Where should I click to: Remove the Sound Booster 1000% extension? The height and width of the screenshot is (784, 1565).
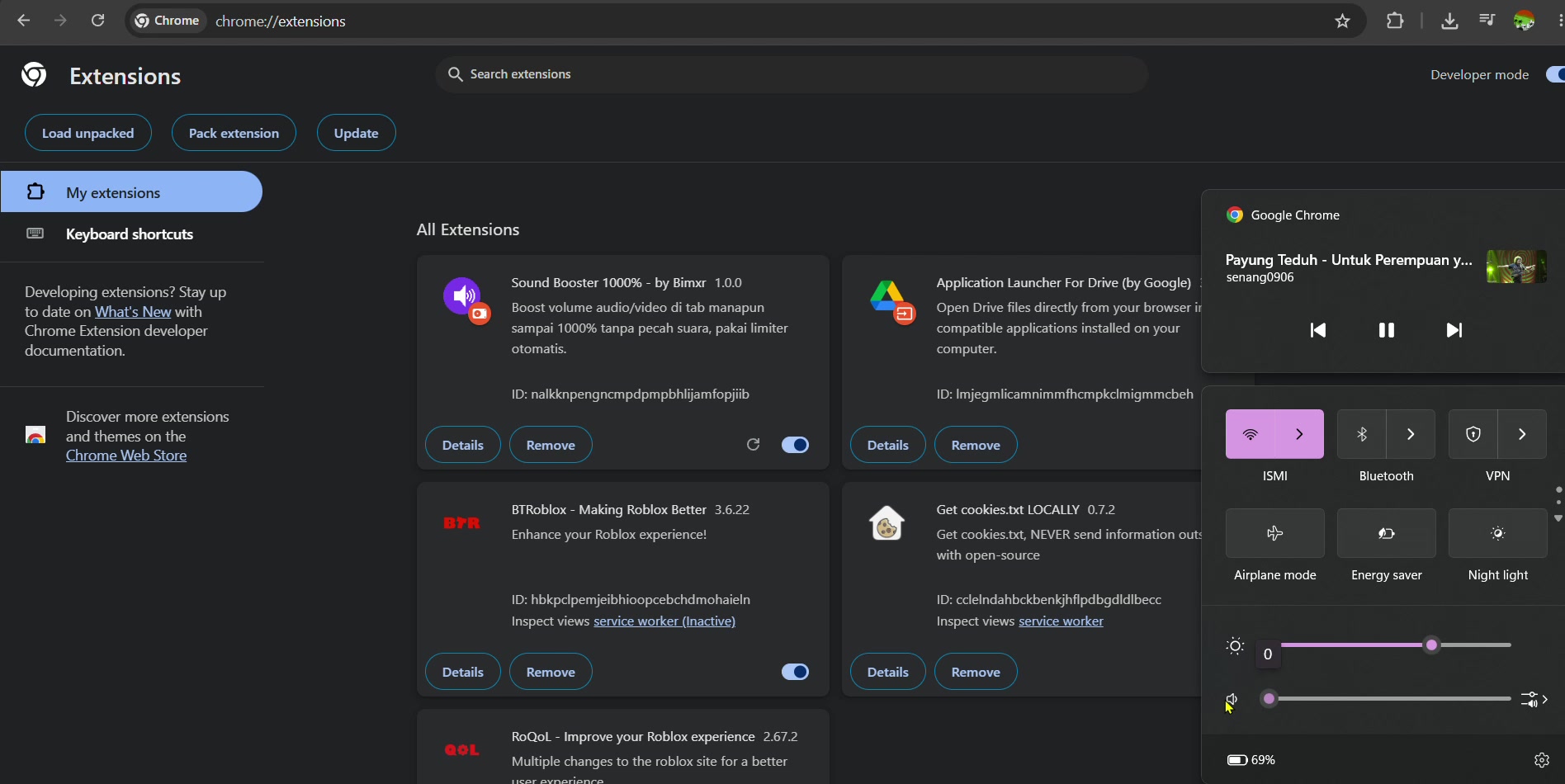(551, 445)
